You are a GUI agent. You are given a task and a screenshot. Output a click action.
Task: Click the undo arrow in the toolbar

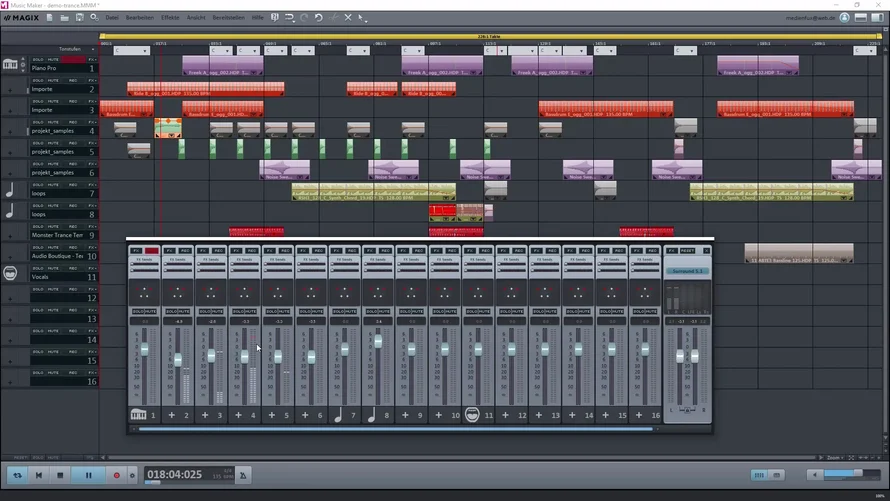[318, 17]
